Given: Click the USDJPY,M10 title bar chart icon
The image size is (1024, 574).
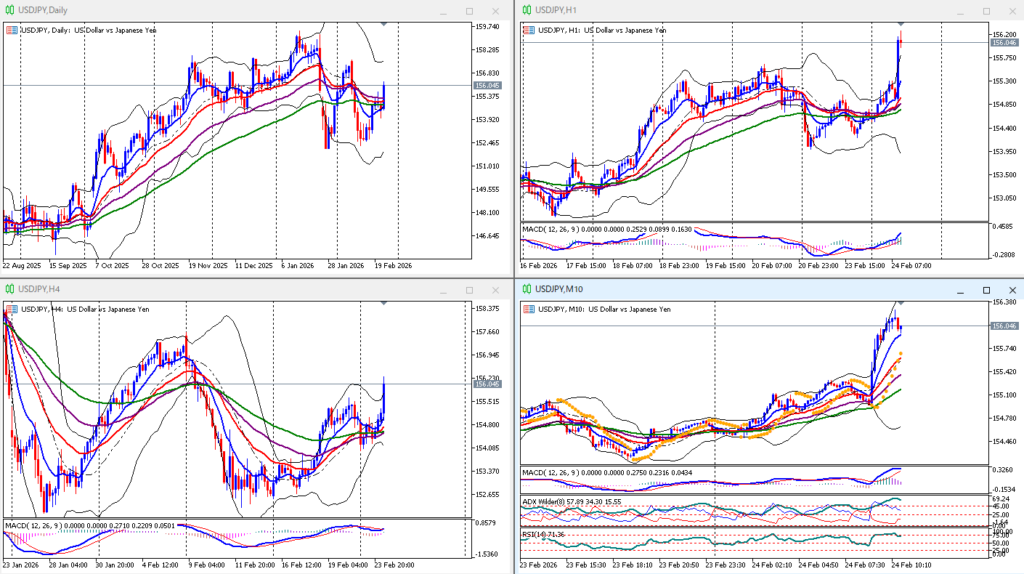Looking at the screenshot, I should (526, 289).
